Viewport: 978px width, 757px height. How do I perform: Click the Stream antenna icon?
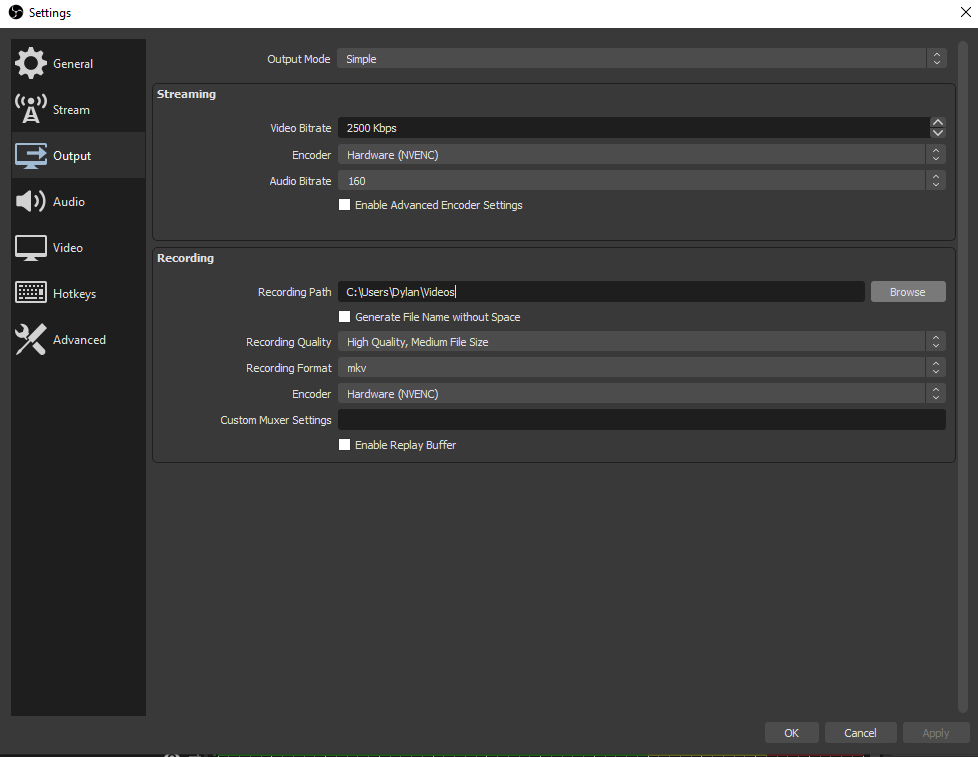click(31, 109)
